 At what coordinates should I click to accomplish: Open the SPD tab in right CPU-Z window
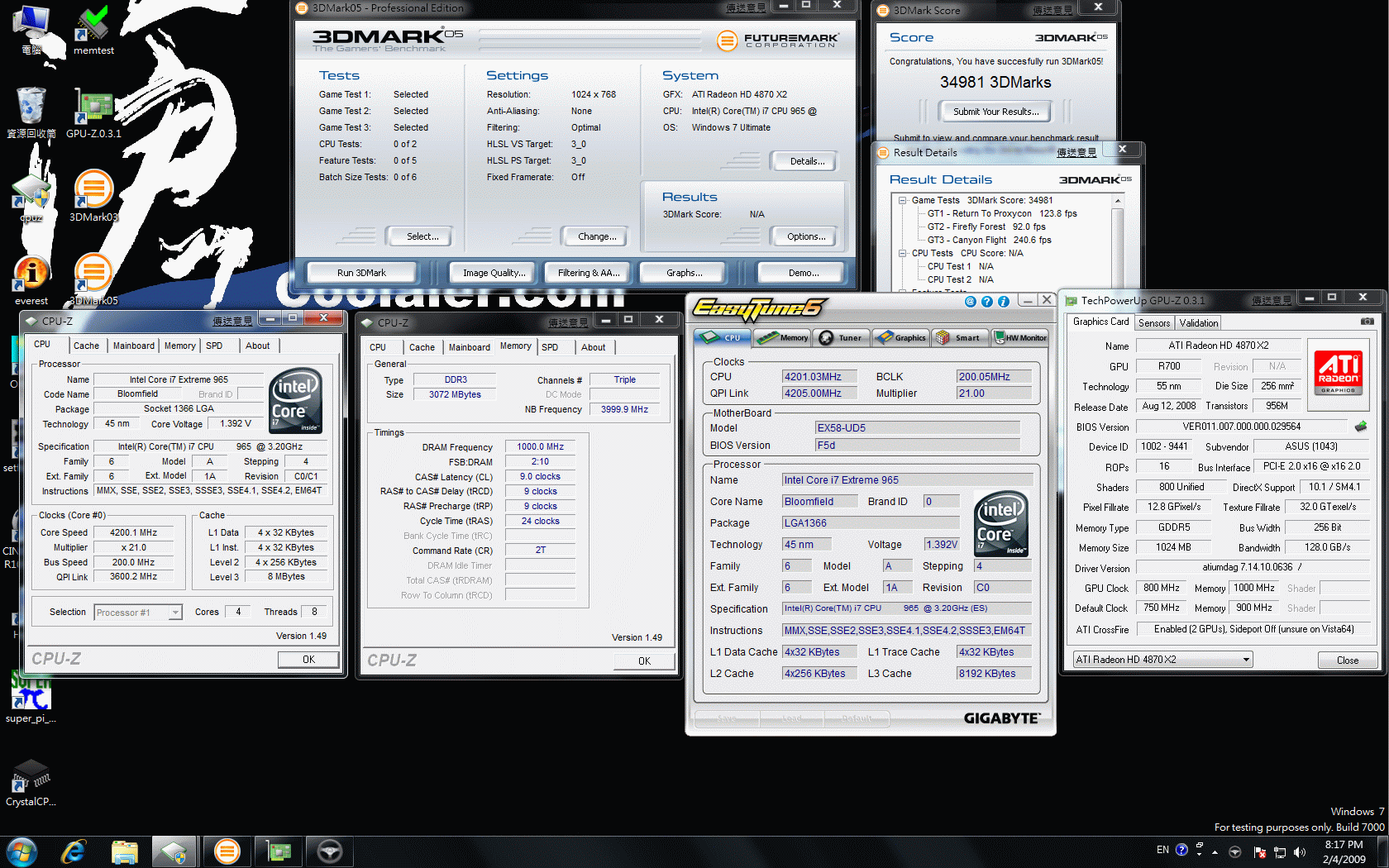(550, 347)
